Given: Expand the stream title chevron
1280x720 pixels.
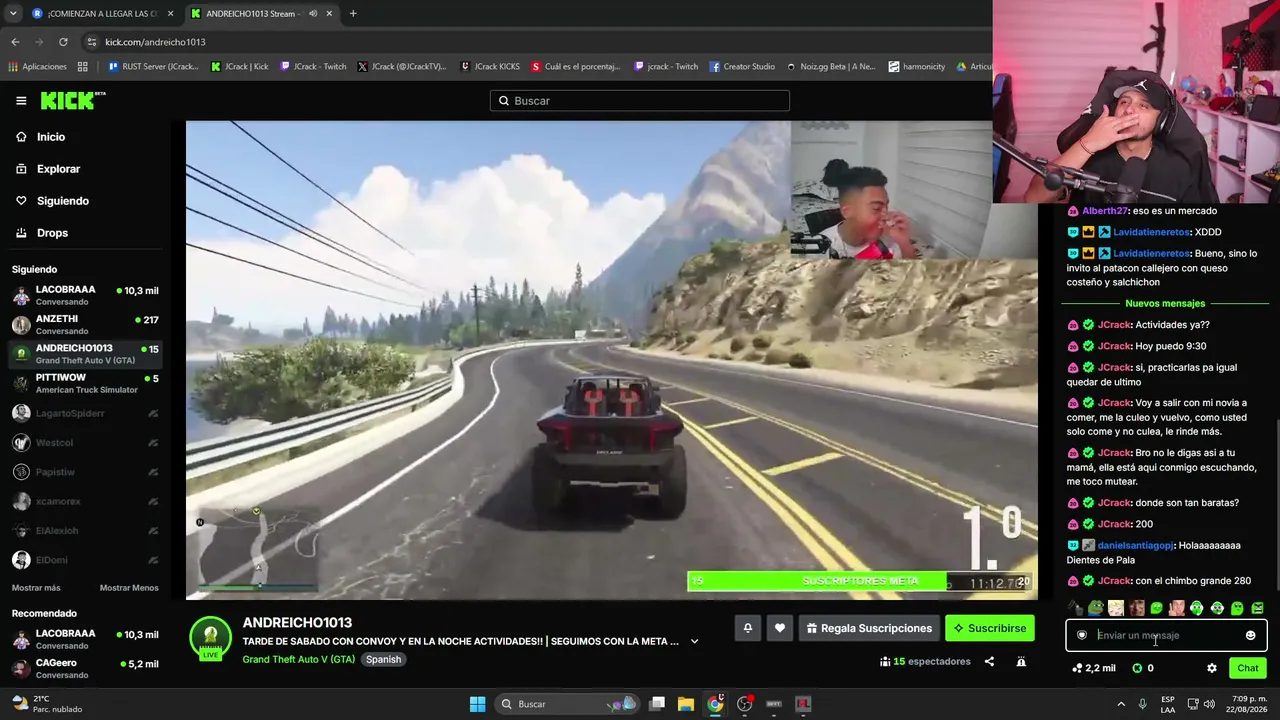Looking at the screenshot, I should click(x=694, y=642).
